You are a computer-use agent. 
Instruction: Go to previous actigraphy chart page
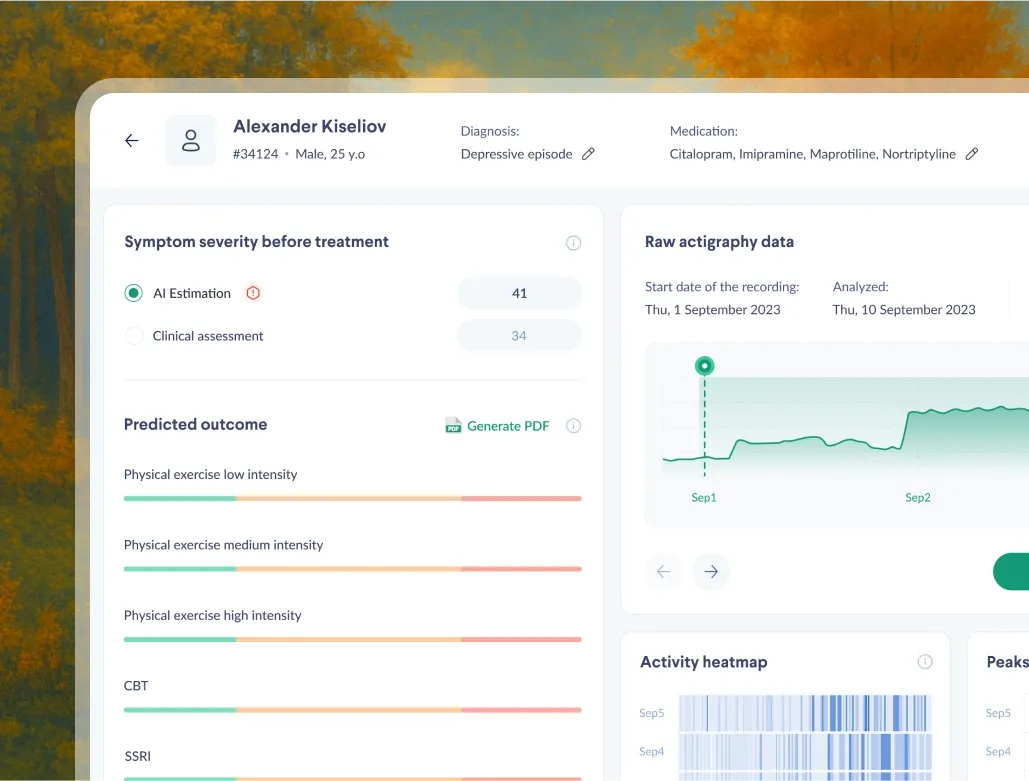[x=663, y=572]
